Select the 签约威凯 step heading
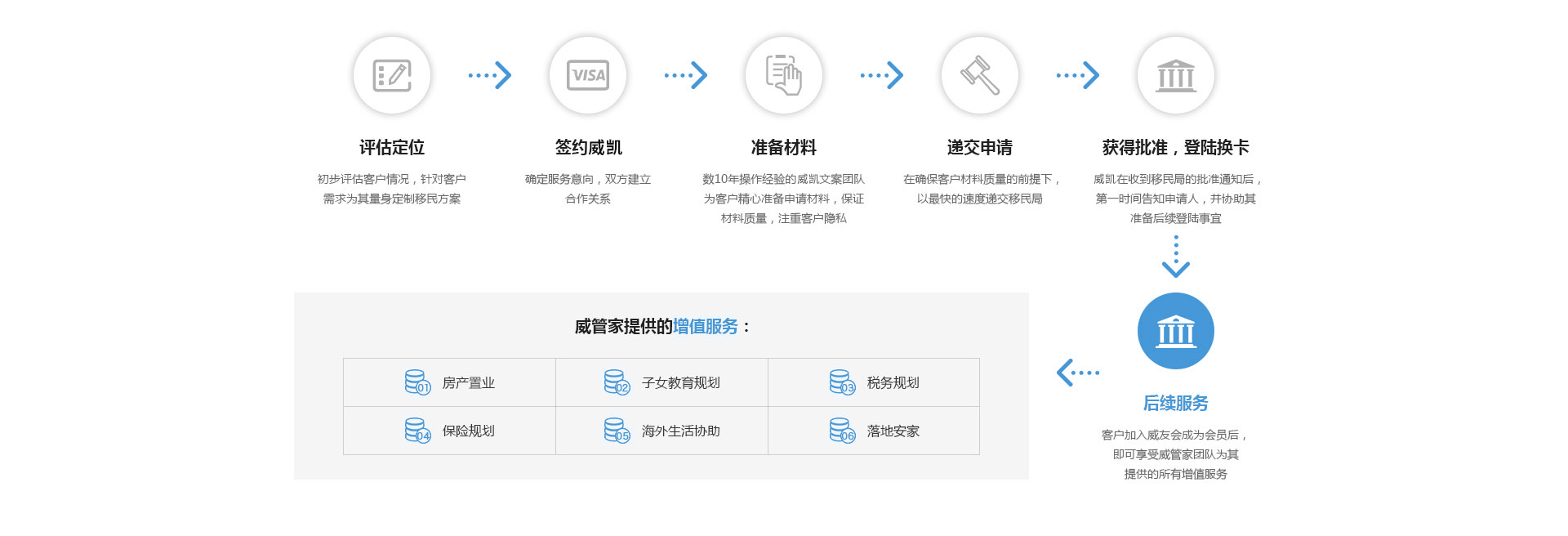Viewport: 1568px width, 536px height. (x=588, y=148)
